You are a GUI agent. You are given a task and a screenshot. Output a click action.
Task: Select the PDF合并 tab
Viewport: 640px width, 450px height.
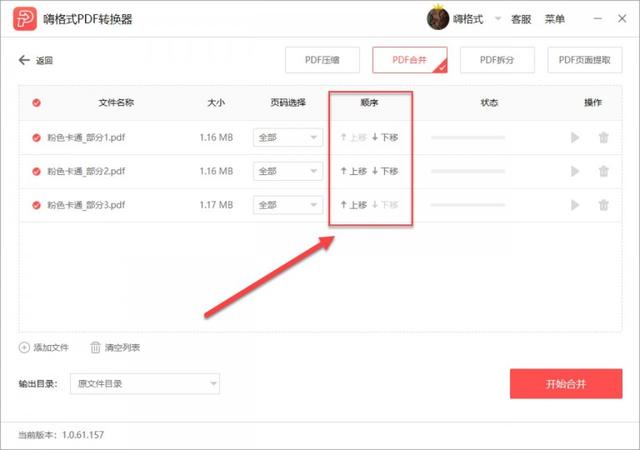410,60
